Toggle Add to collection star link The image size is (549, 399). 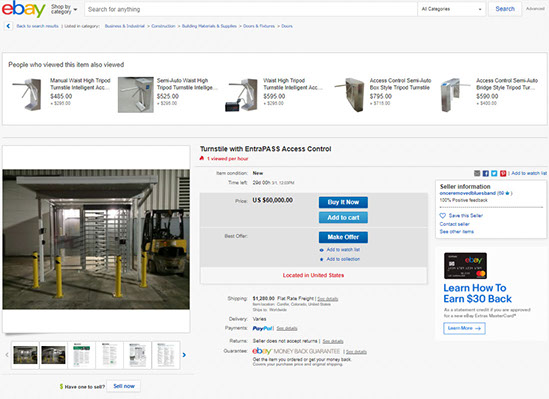click(340, 259)
